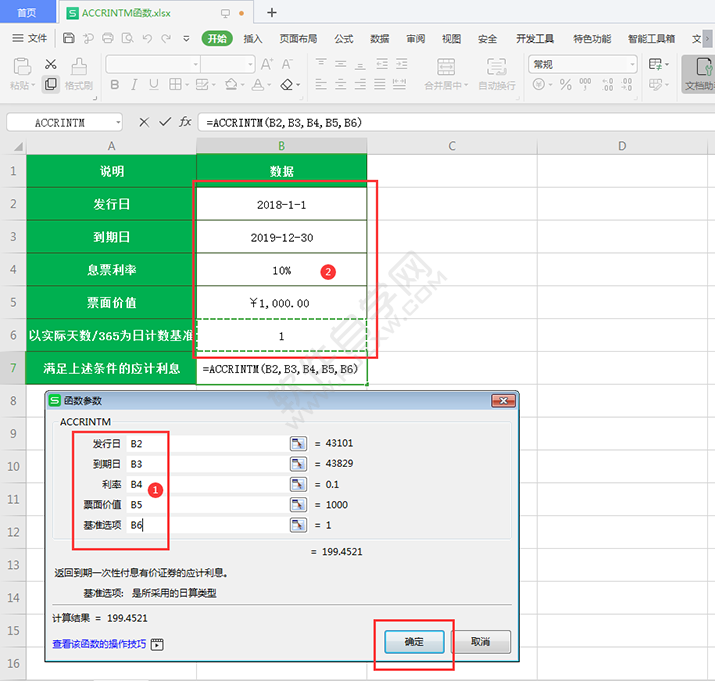Click the Confirm checkmark in formula bar

tap(165, 122)
